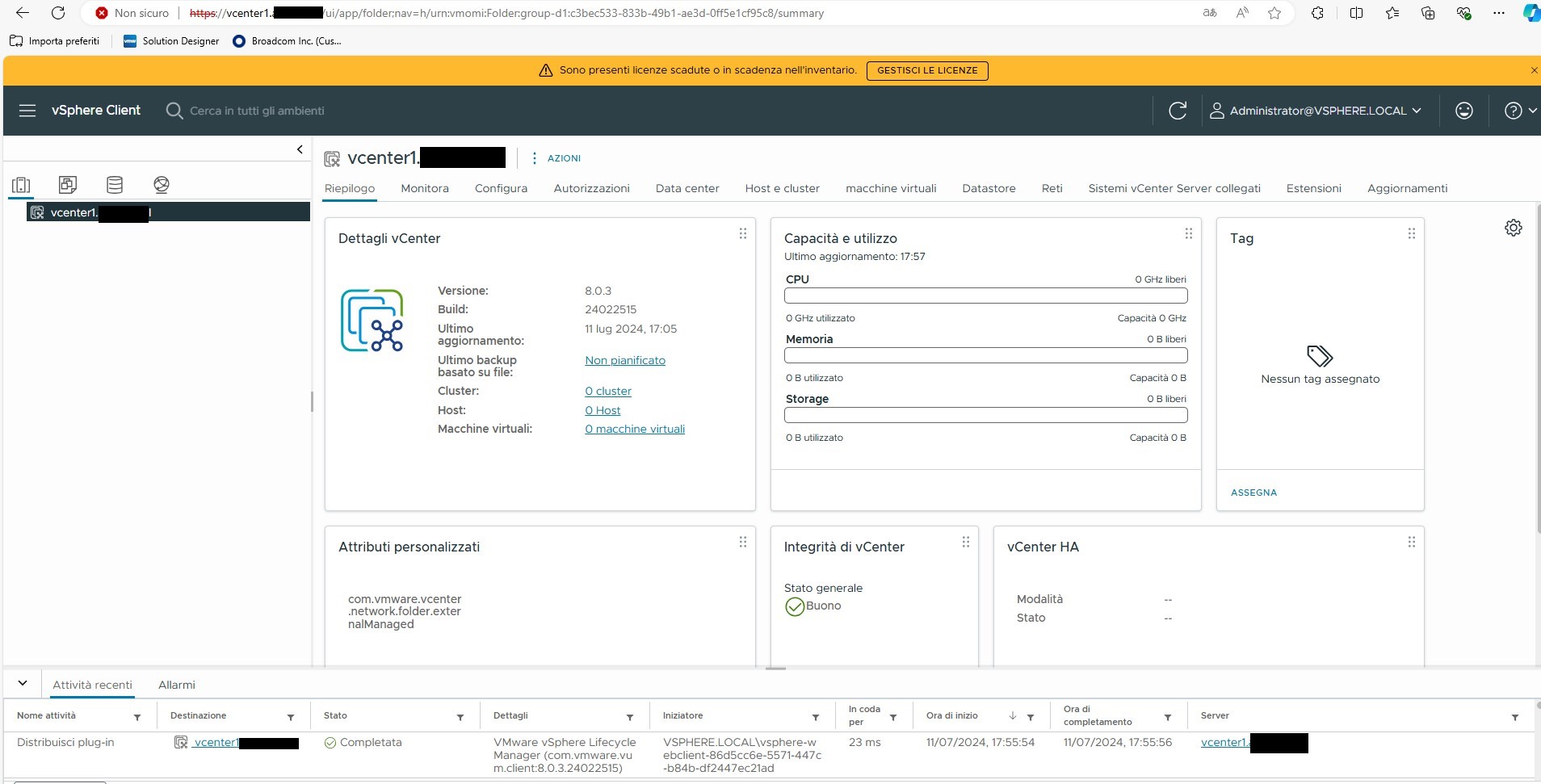The width and height of the screenshot is (1541, 784).
Task: Open the Datastore tab
Action: pyautogui.click(x=989, y=188)
